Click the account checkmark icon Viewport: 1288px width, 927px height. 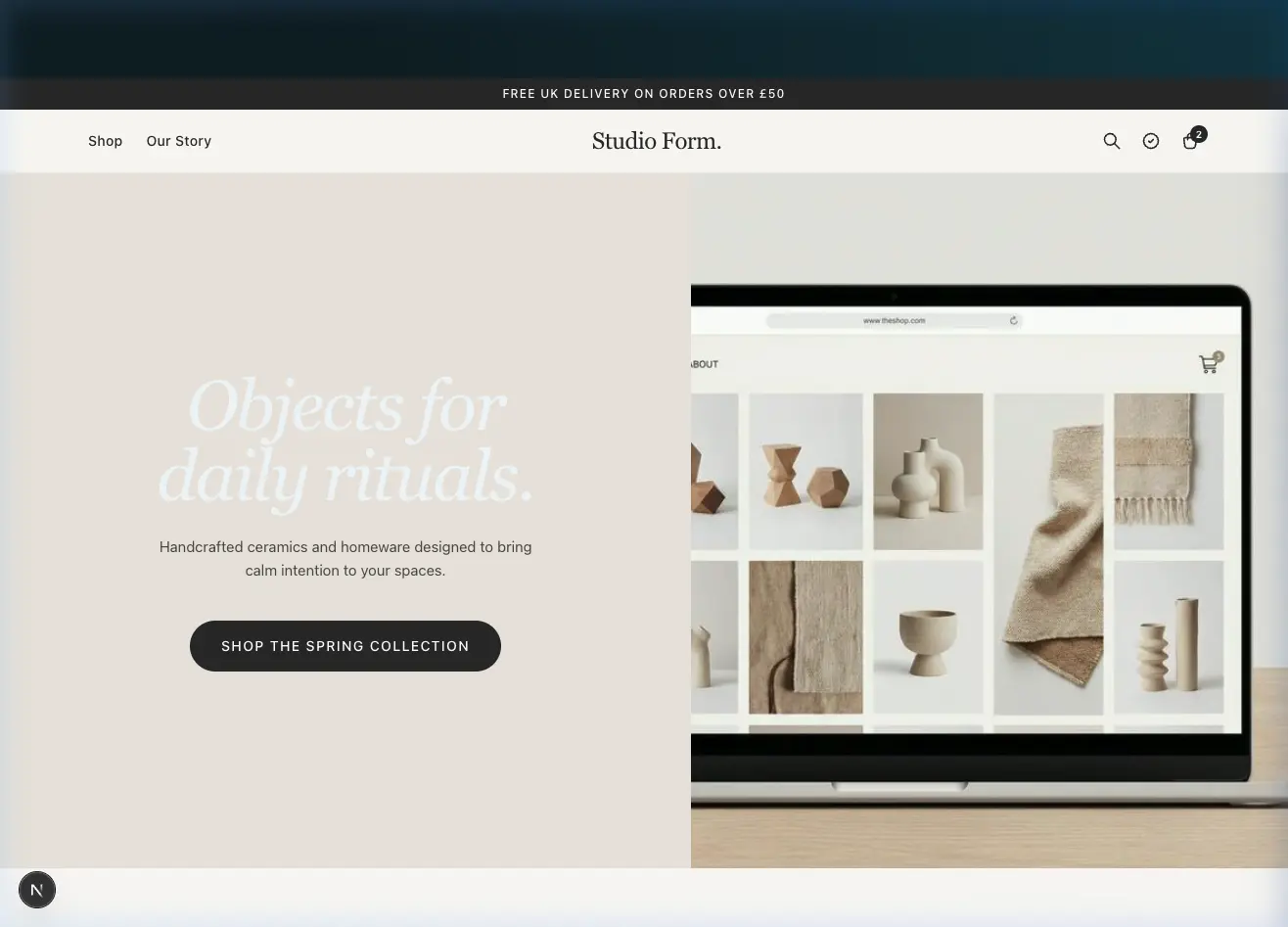click(1151, 141)
